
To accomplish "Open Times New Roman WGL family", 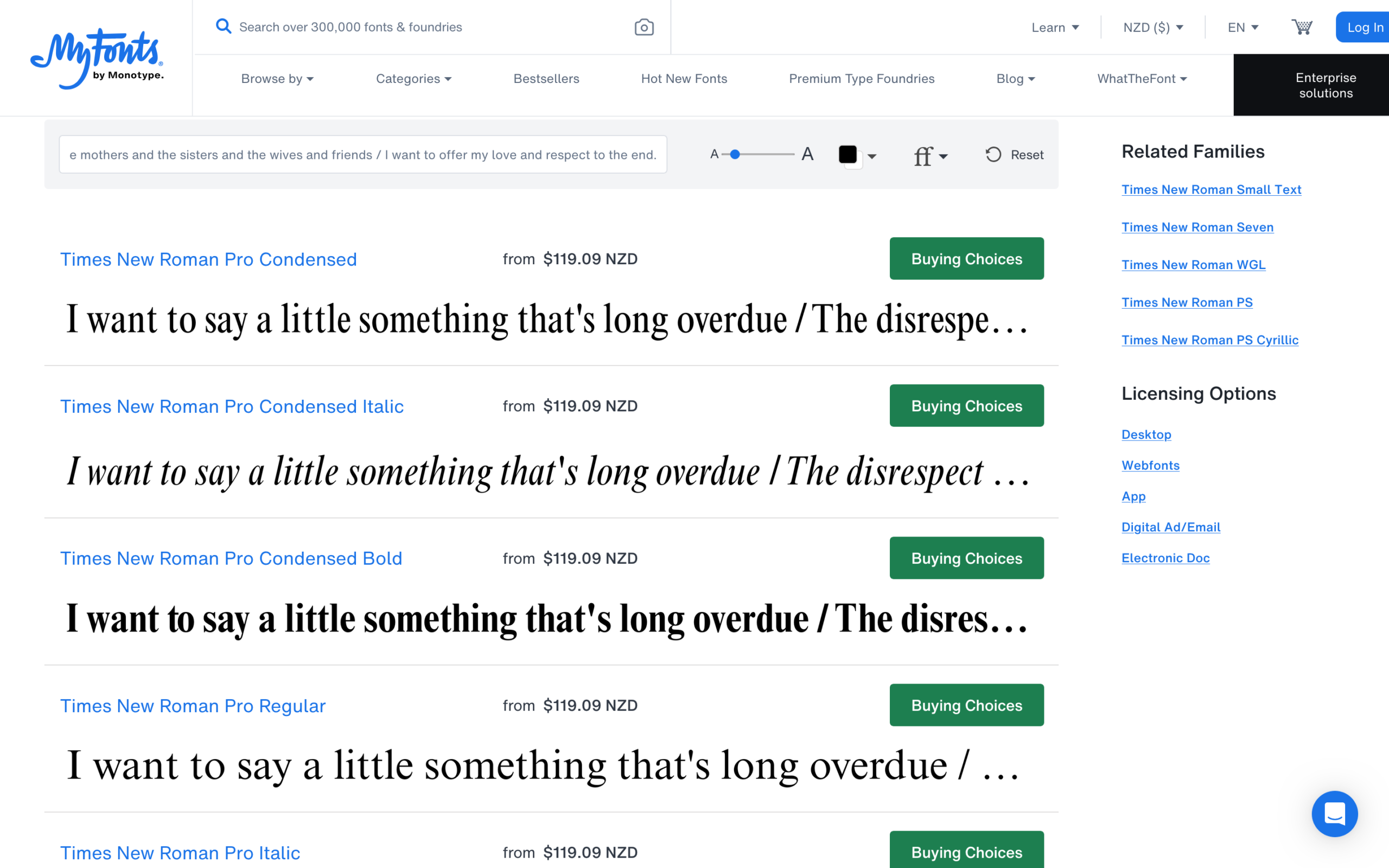I will pos(1193,265).
